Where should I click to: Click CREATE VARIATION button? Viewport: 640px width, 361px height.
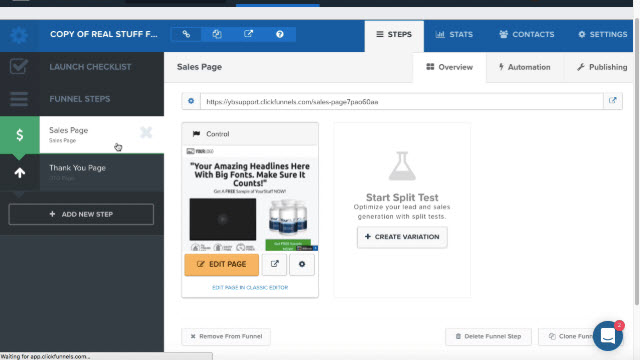click(402, 237)
